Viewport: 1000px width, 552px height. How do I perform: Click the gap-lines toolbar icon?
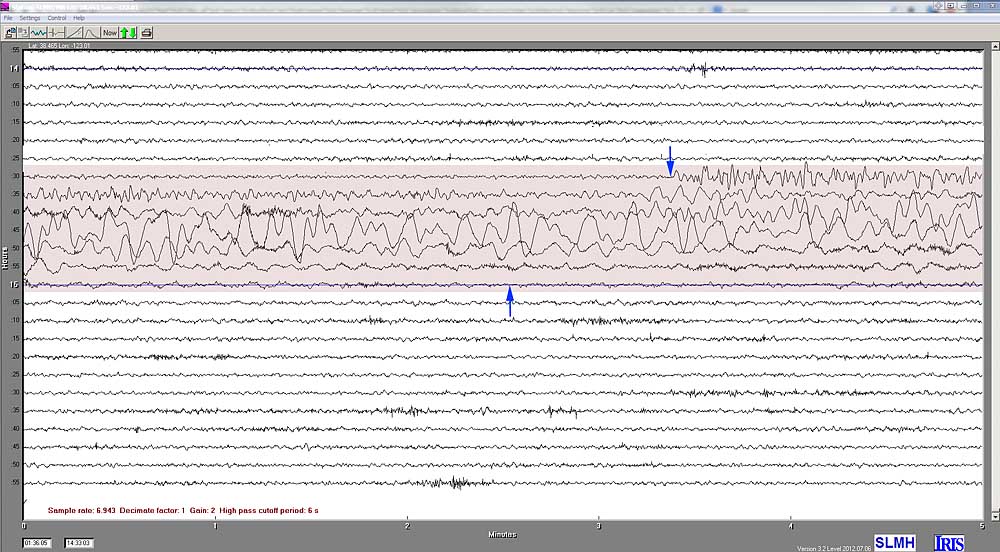[x=57, y=33]
